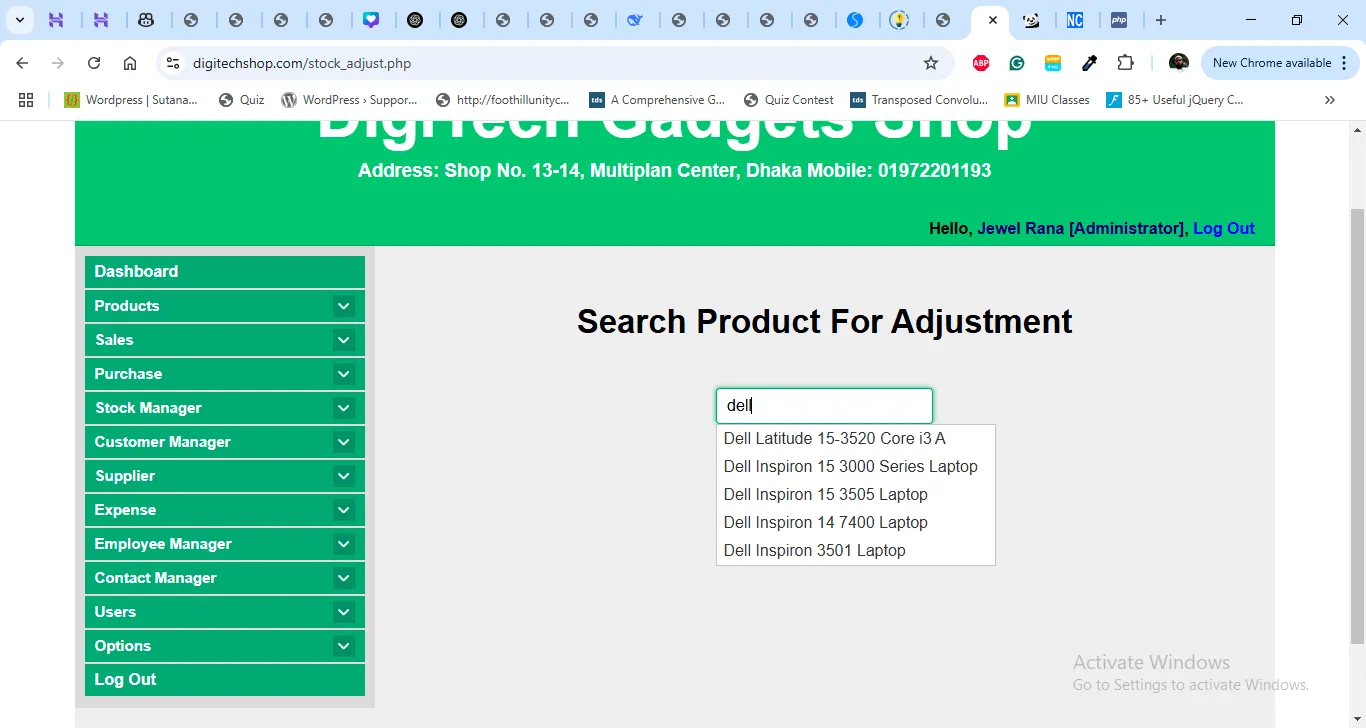Click the page vertical scrollbar
The height and width of the screenshot is (728, 1366).
coord(1357,420)
